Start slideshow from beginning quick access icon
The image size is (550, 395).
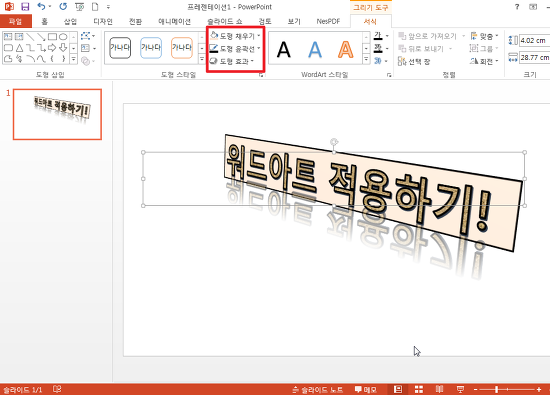[x=80, y=7]
